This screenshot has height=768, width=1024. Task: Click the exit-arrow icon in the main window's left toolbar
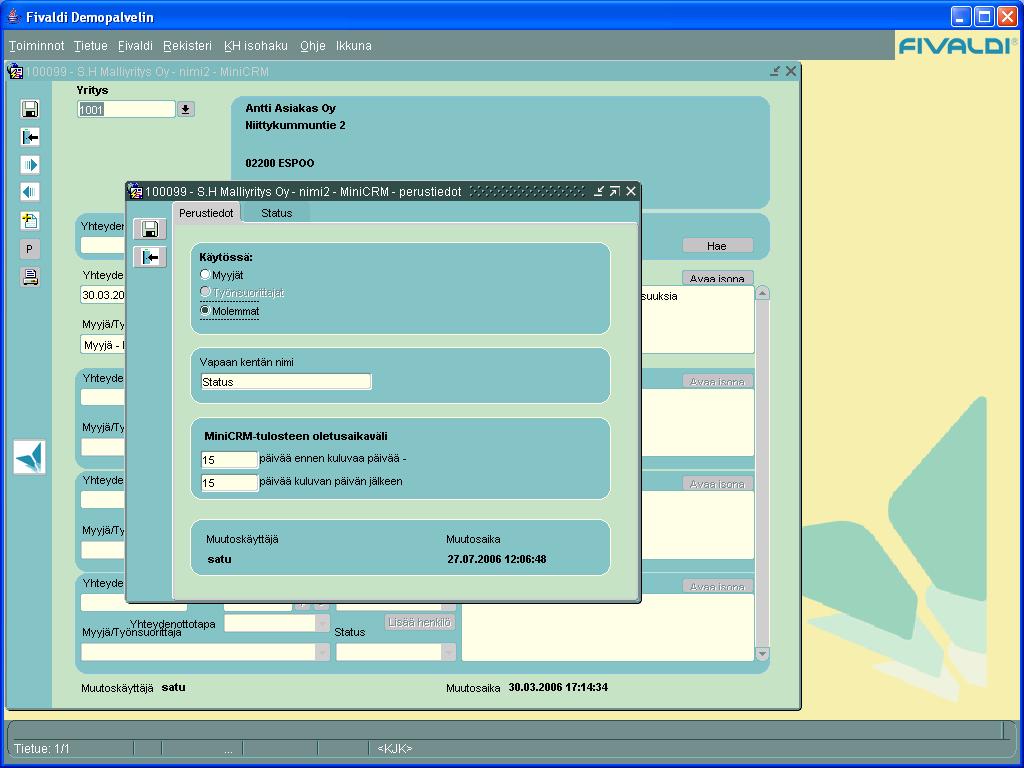30,136
